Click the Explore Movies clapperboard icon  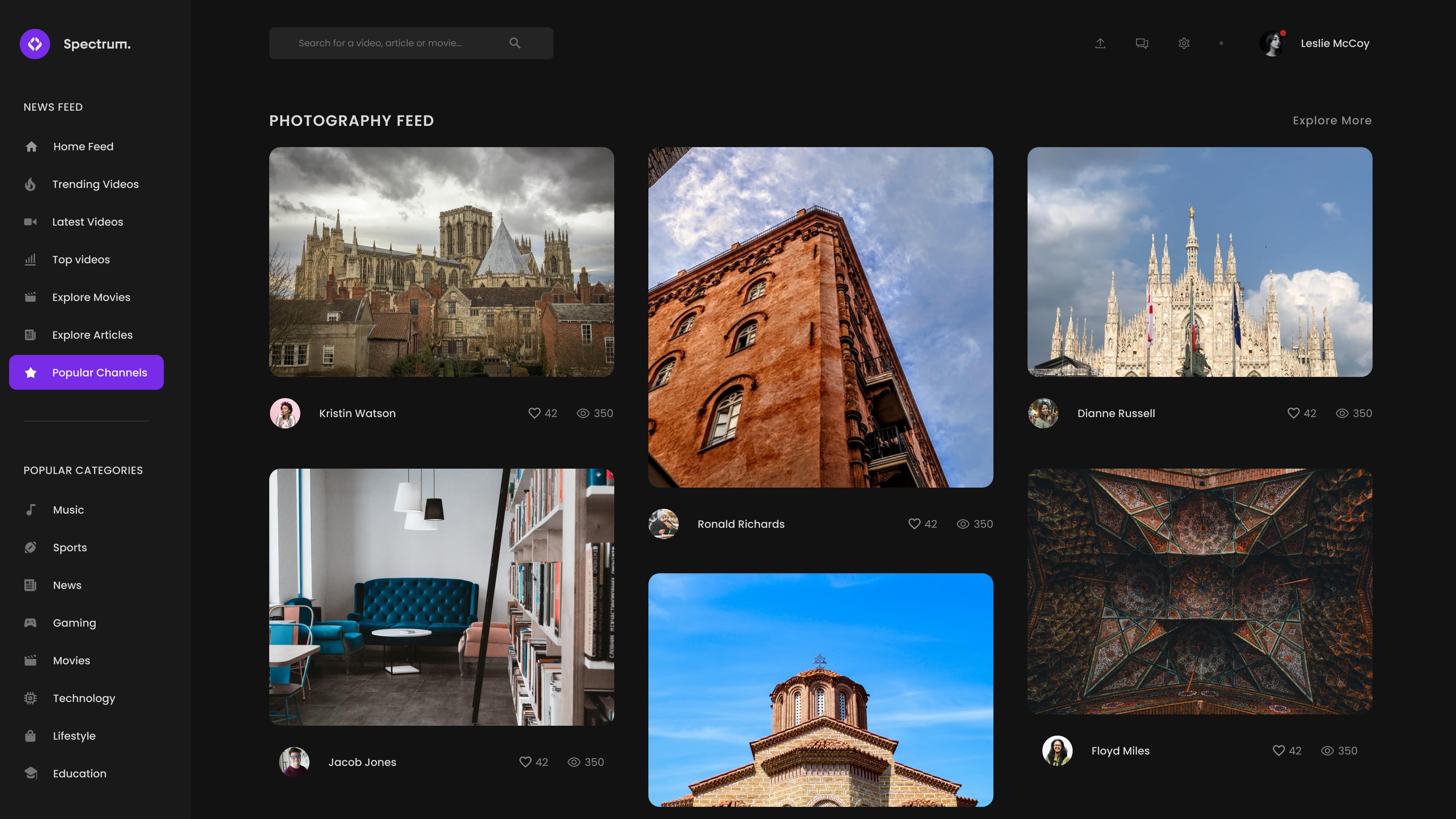click(30, 297)
